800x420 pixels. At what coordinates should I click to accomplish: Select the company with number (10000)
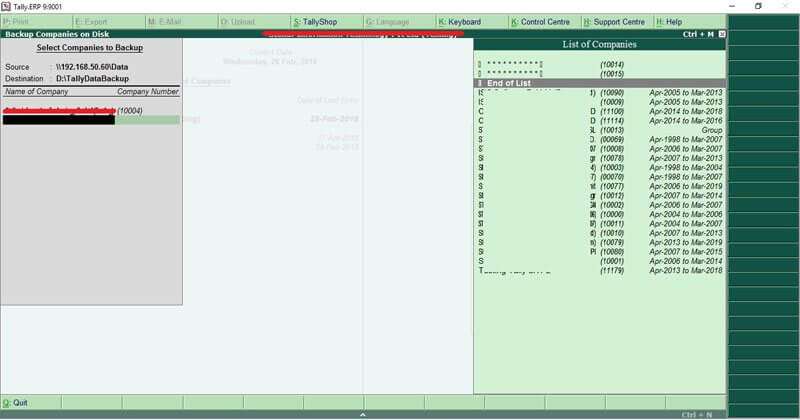599,214
